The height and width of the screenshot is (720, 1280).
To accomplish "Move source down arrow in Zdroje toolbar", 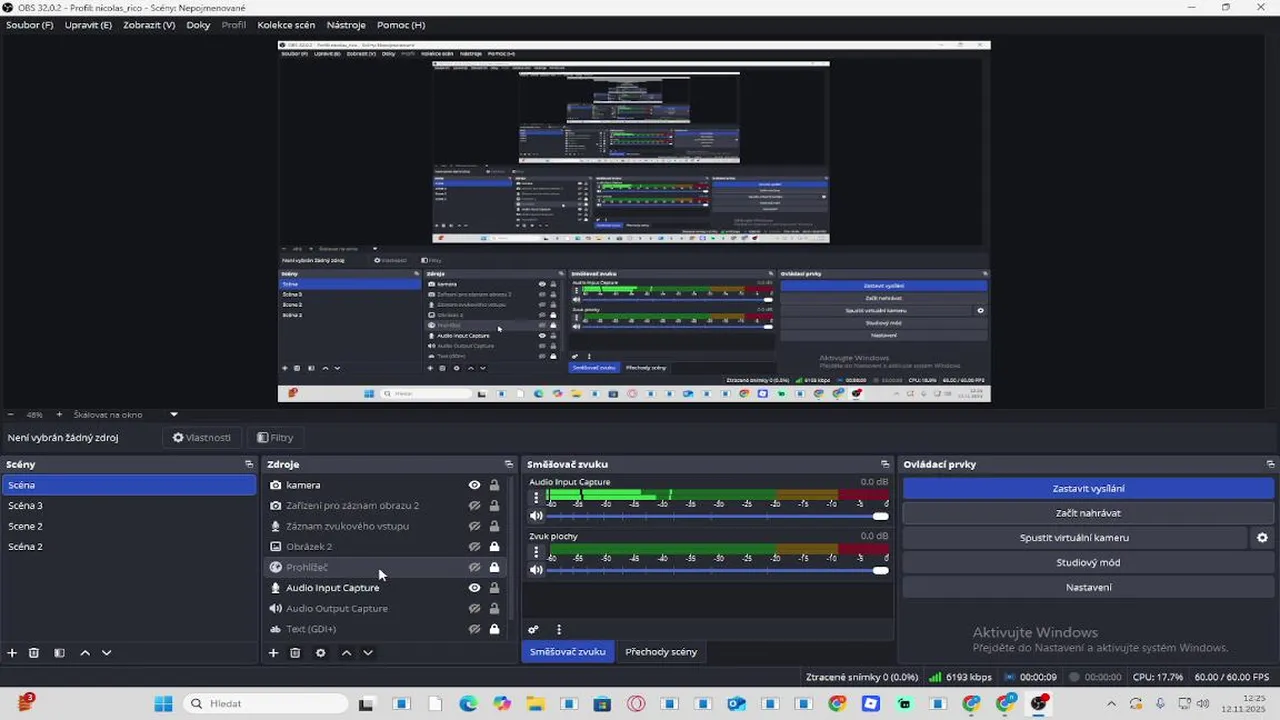I will click(368, 653).
